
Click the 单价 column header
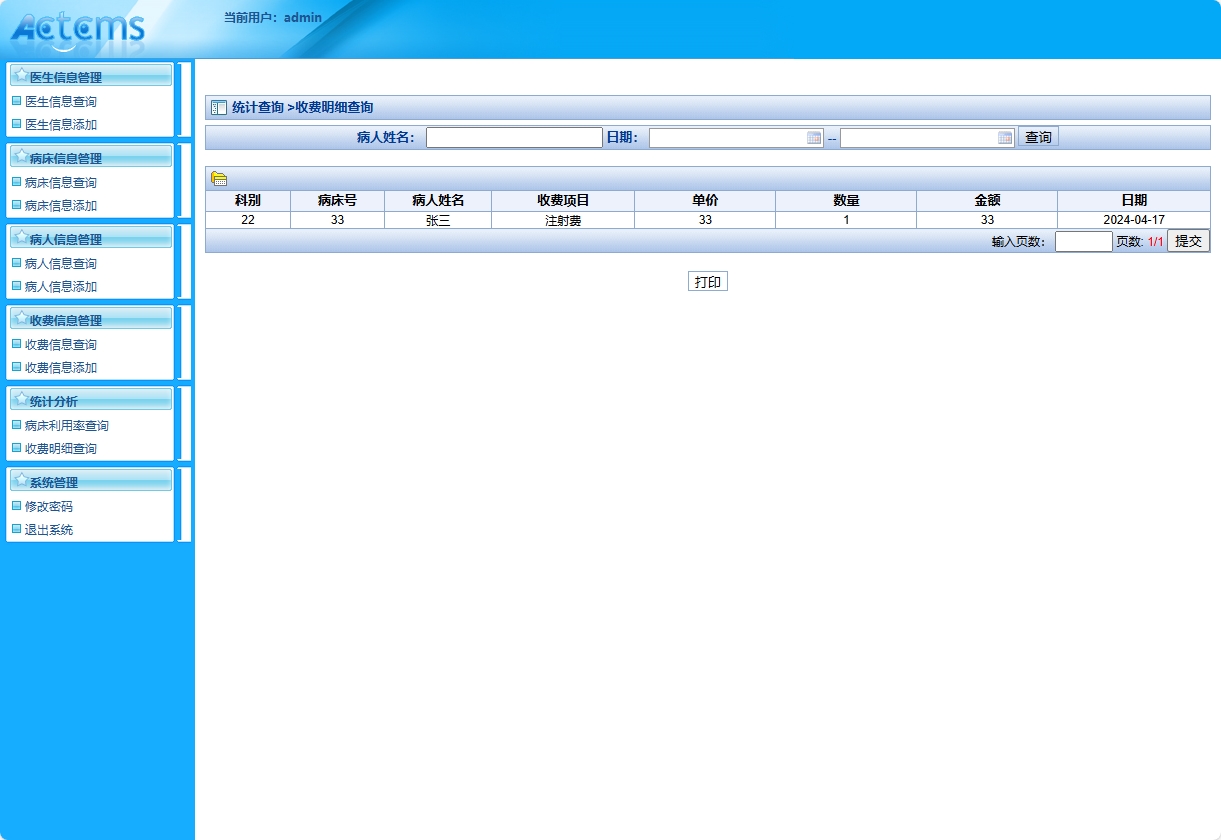[705, 201]
